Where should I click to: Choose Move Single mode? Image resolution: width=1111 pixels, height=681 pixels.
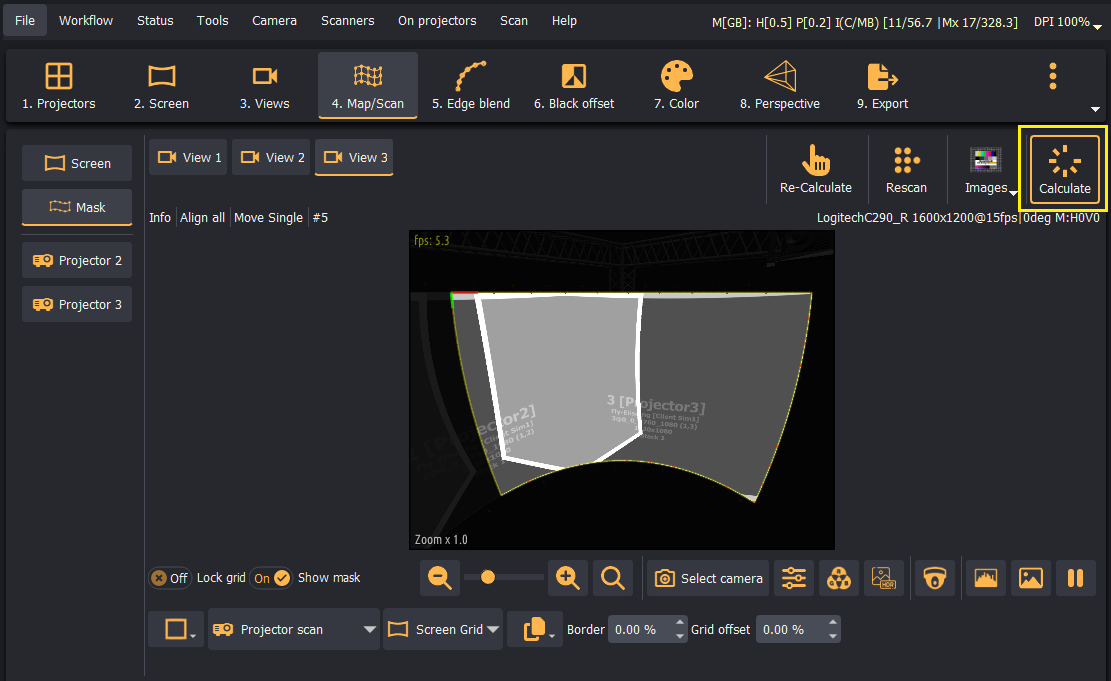point(268,218)
